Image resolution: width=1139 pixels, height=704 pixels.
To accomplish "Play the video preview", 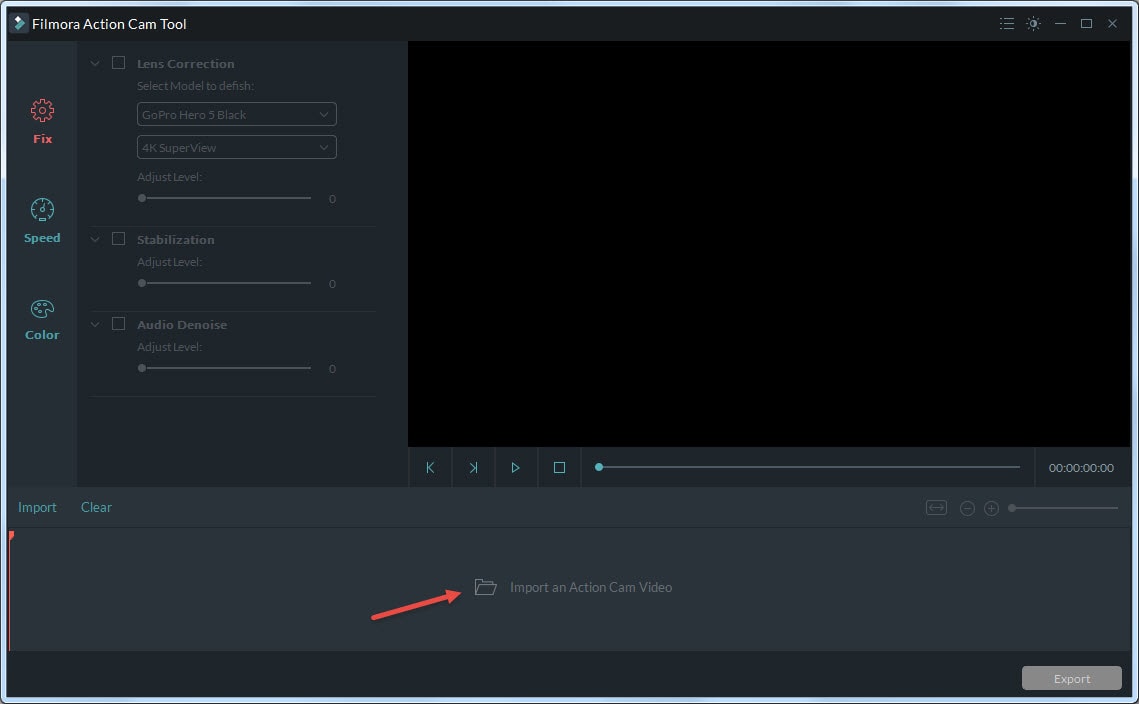I will tap(516, 468).
